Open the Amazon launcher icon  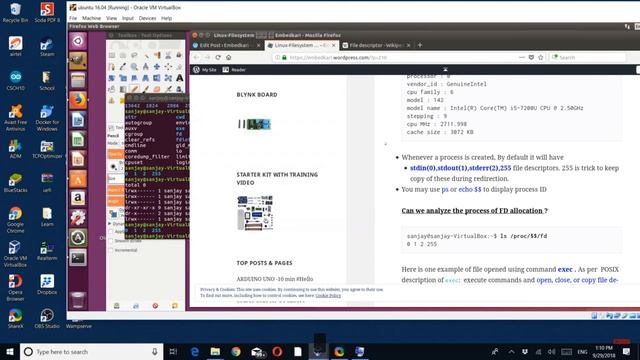coord(78,198)
